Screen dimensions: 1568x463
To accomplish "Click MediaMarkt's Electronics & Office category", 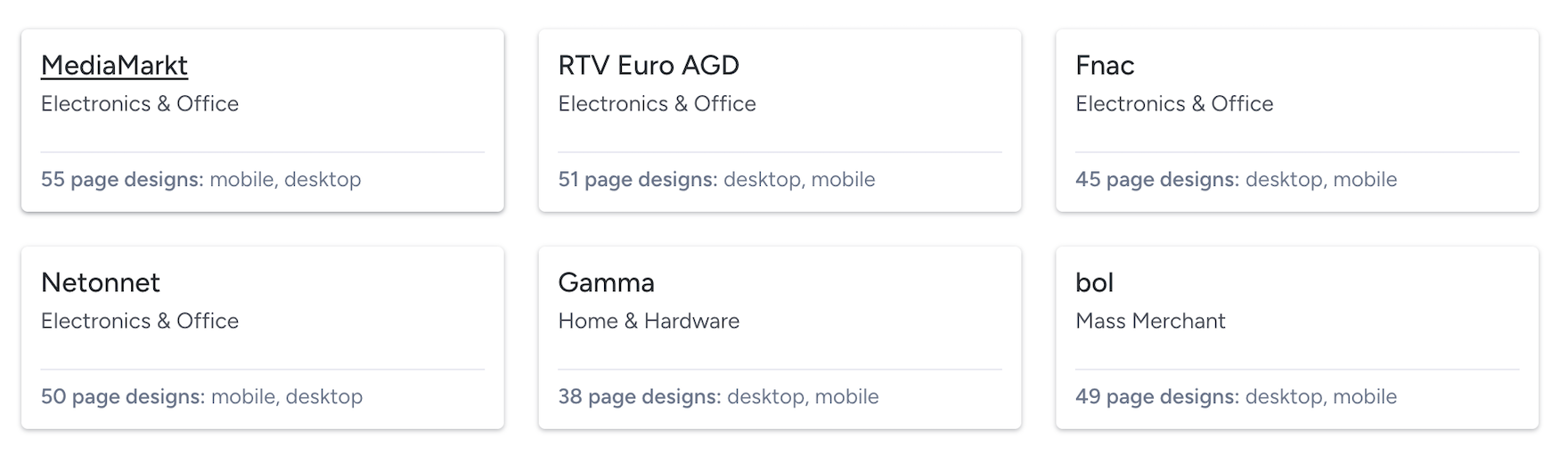I will pyautogui.click(x=140, y=103).
